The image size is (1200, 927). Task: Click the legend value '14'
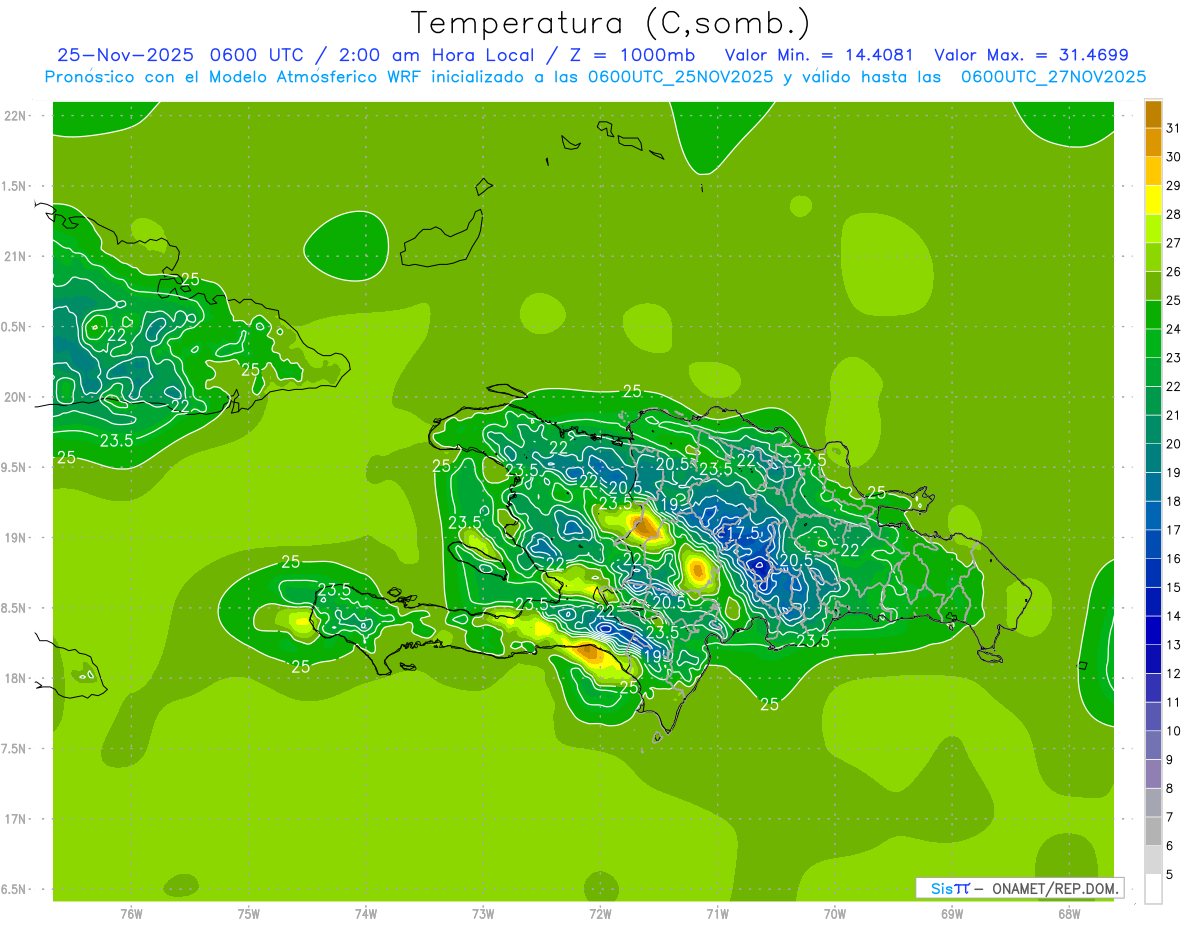pos(1173,616)
